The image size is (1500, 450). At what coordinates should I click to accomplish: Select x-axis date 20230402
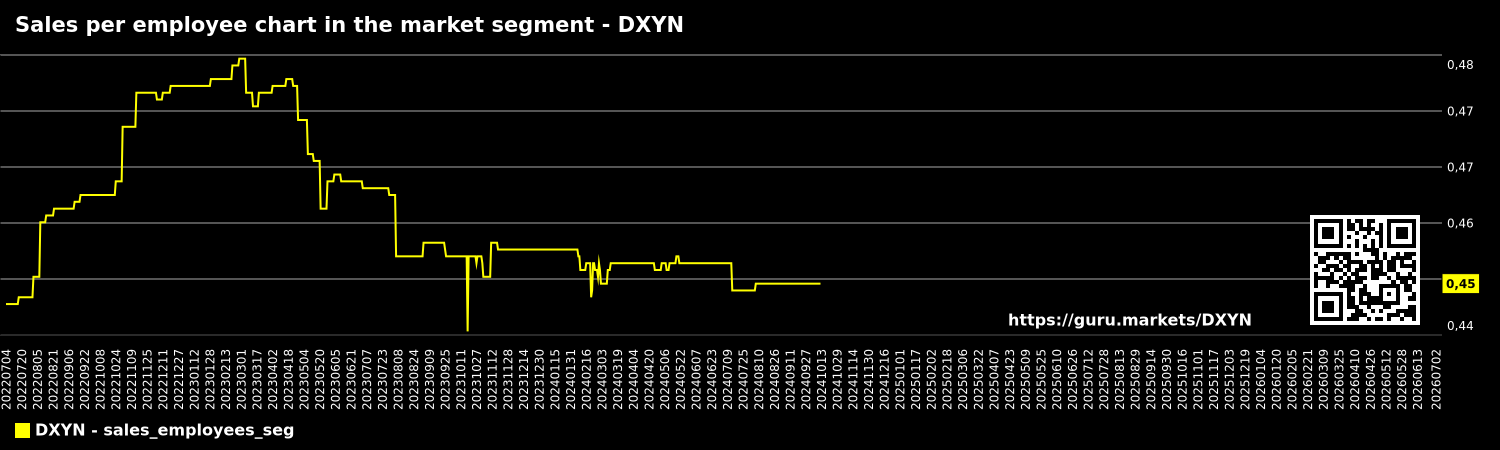click(273, 378)
